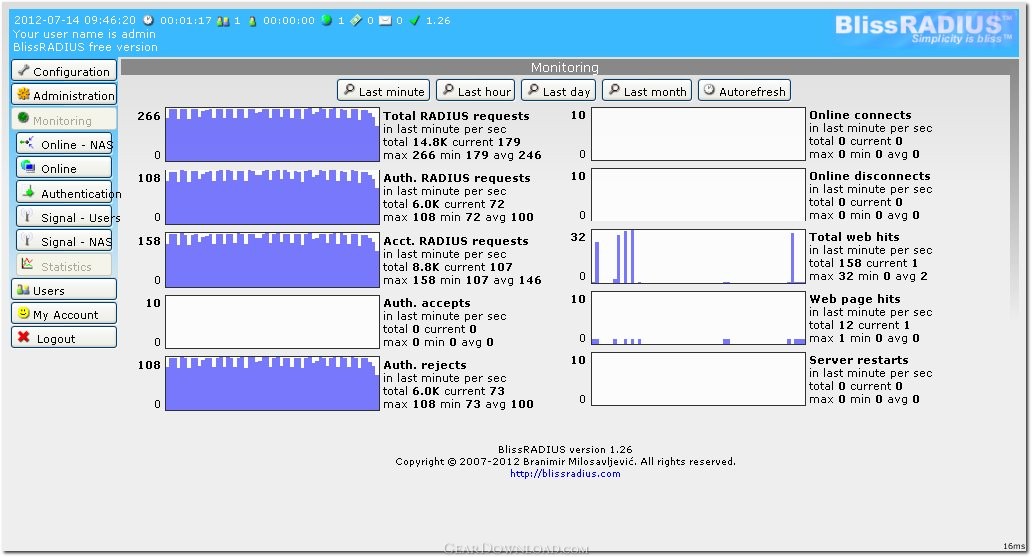Image resolution: width=1032 pixels, height=557 pixels.
Task: Click the green arrow icon on Authentication
Action: pos(28,191)
